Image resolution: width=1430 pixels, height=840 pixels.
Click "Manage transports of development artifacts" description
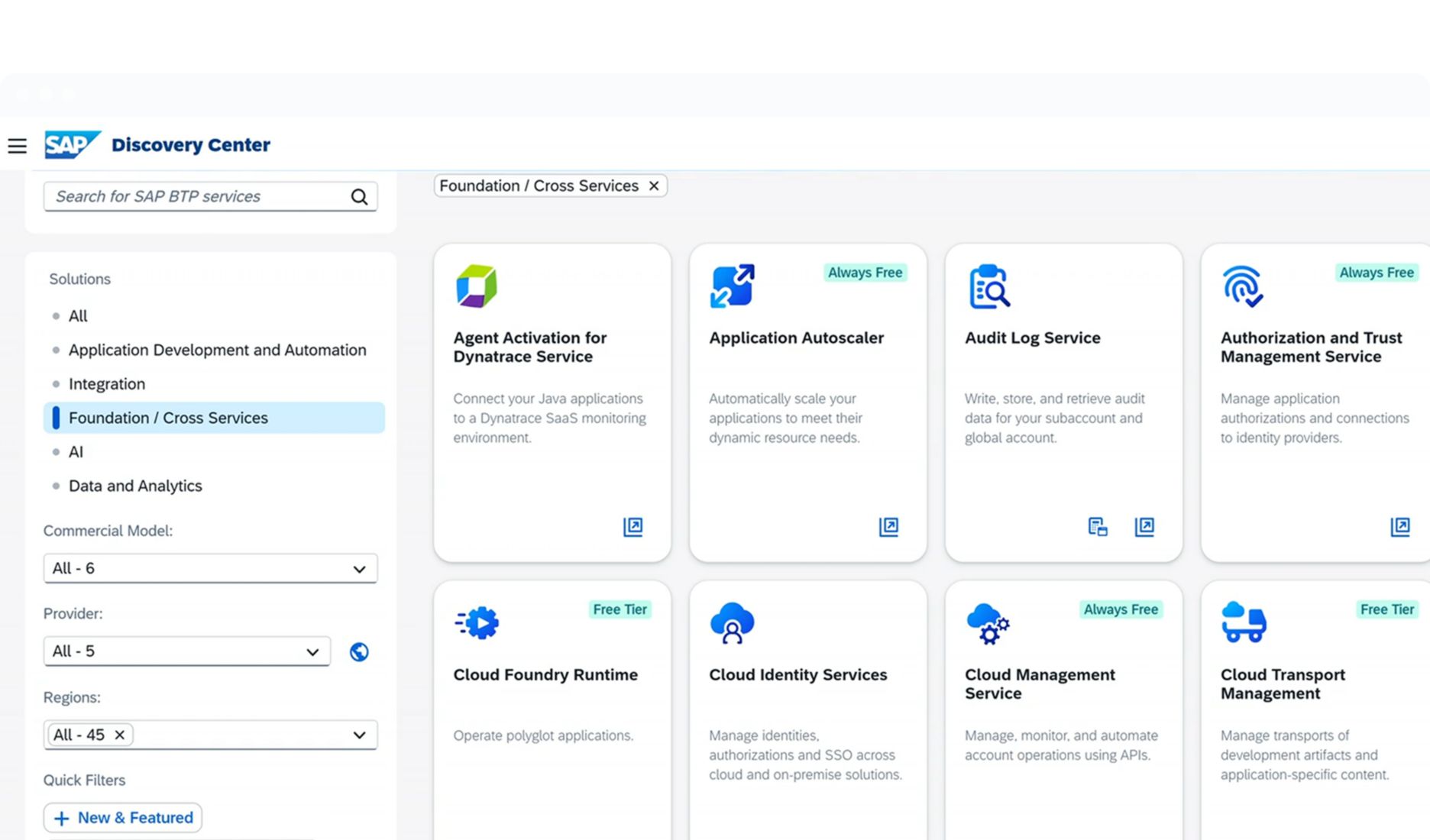[1304, 755]
